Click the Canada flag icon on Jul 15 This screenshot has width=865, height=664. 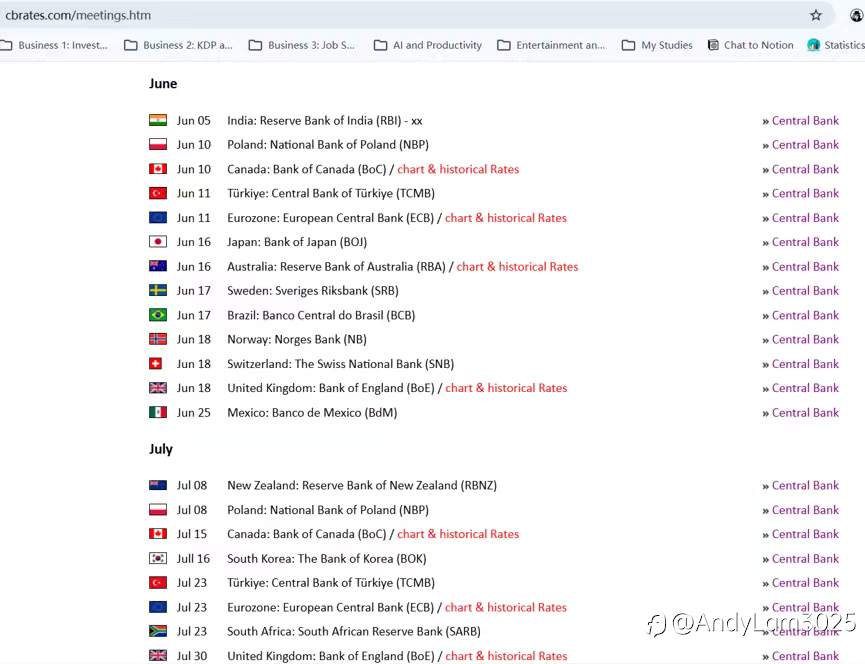click(158, 534)
